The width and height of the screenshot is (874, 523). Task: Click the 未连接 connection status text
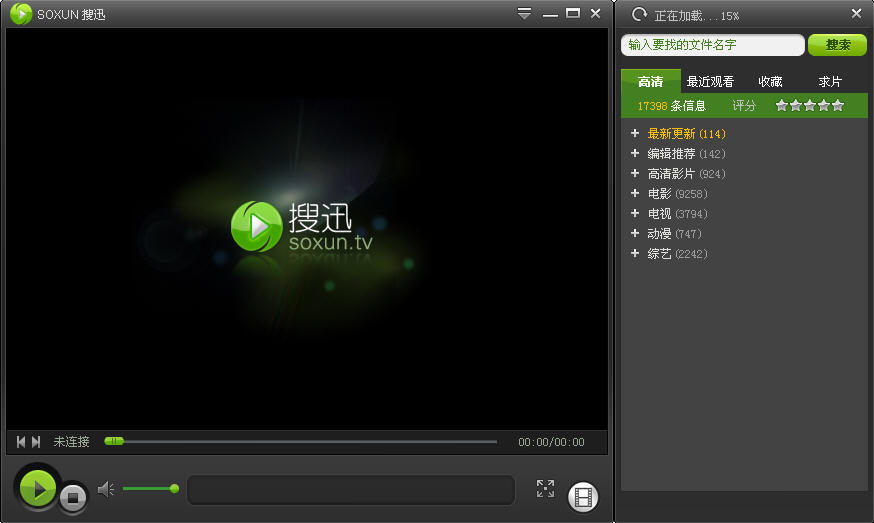click(x=71, y=442)
